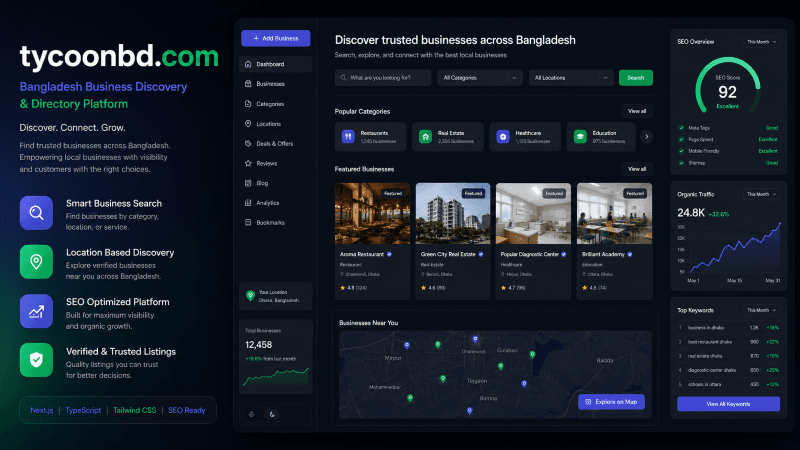Screen dimensions: 800x450
Task: Open Organic Traffic This Month dropdown
Action: (x=761, y=194)
